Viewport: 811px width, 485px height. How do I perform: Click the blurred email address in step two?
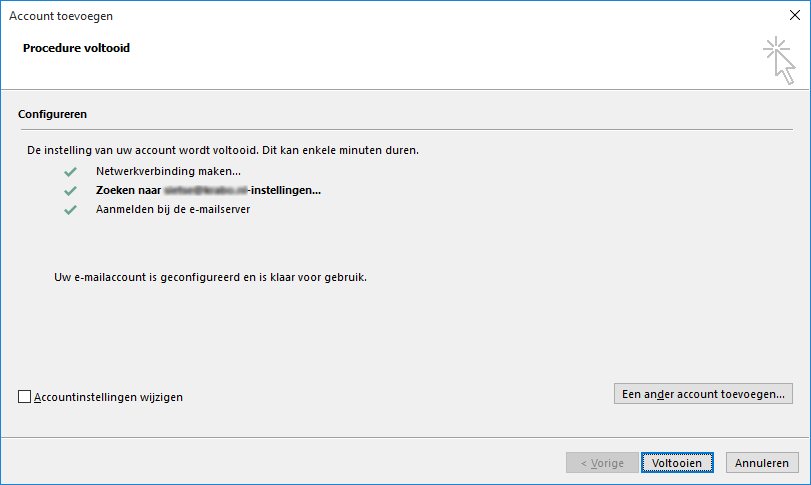click(x=212, y=190)
